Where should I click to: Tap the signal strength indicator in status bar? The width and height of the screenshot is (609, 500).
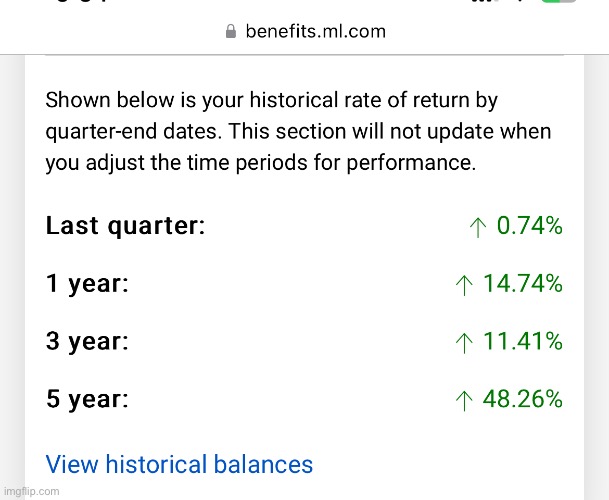[x=486, y=3]
